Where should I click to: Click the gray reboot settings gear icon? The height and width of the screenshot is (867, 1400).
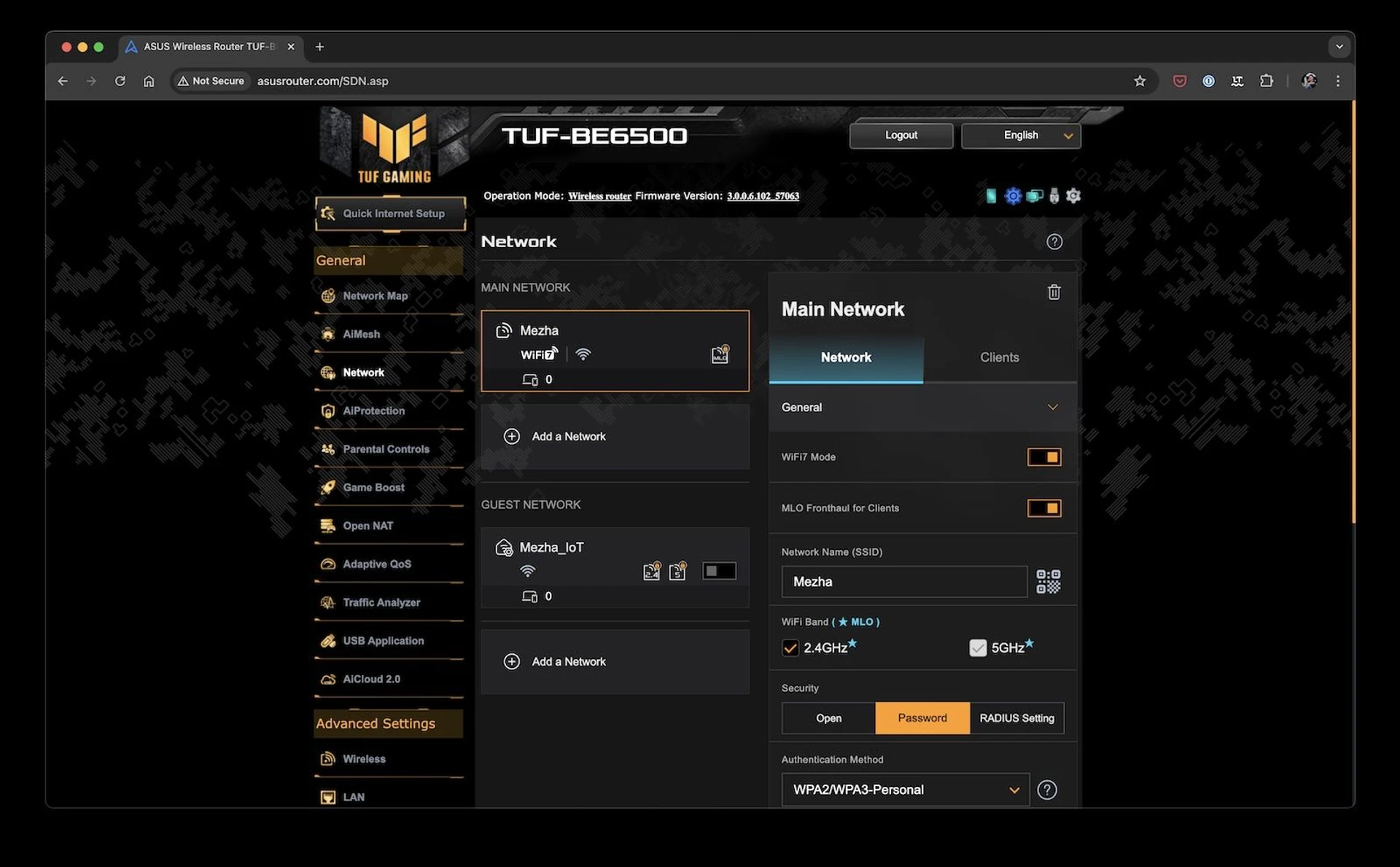1073,195
